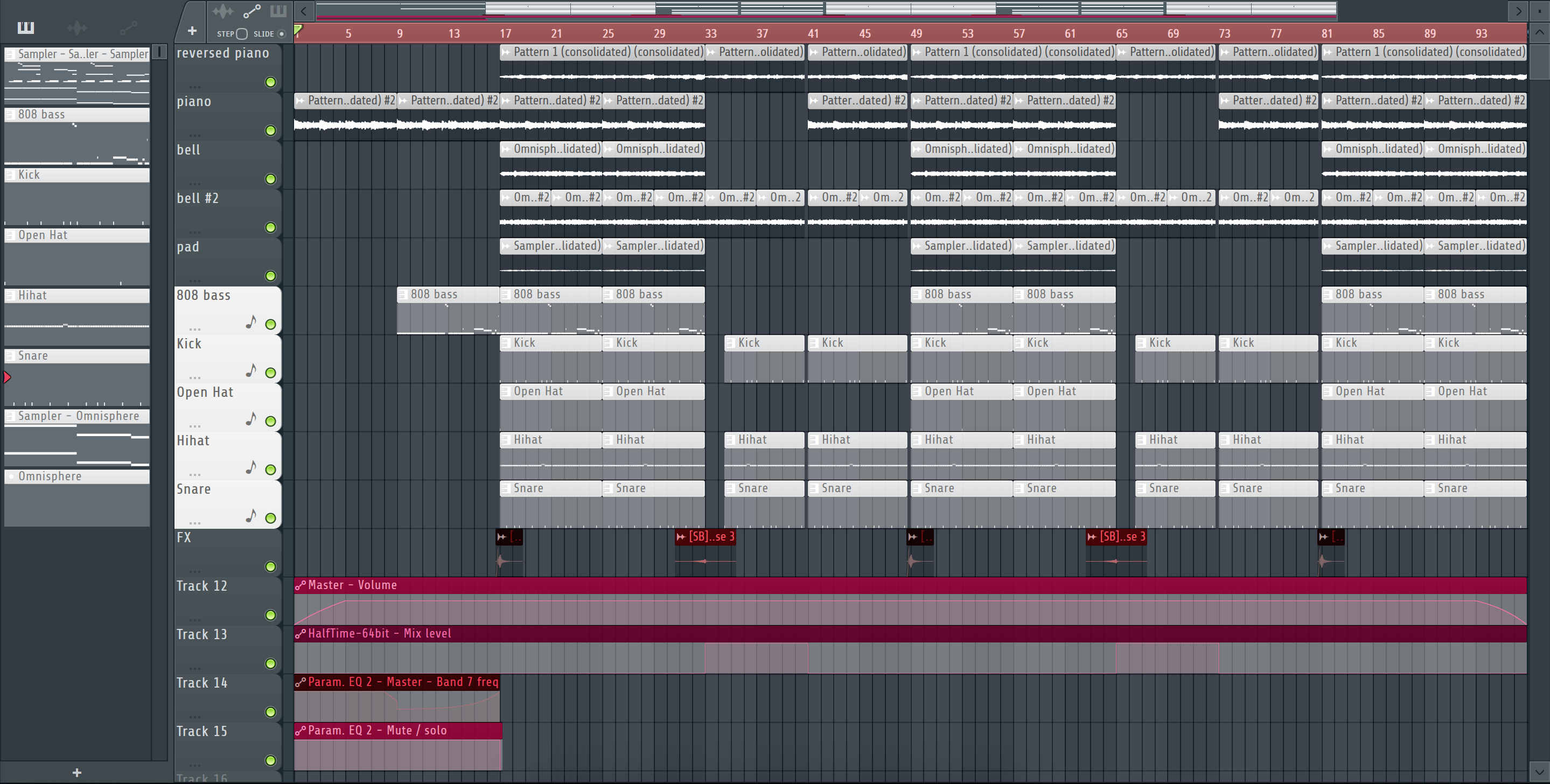
Task: Select the playback start marker on timeline
Action: tap(298, 29)
